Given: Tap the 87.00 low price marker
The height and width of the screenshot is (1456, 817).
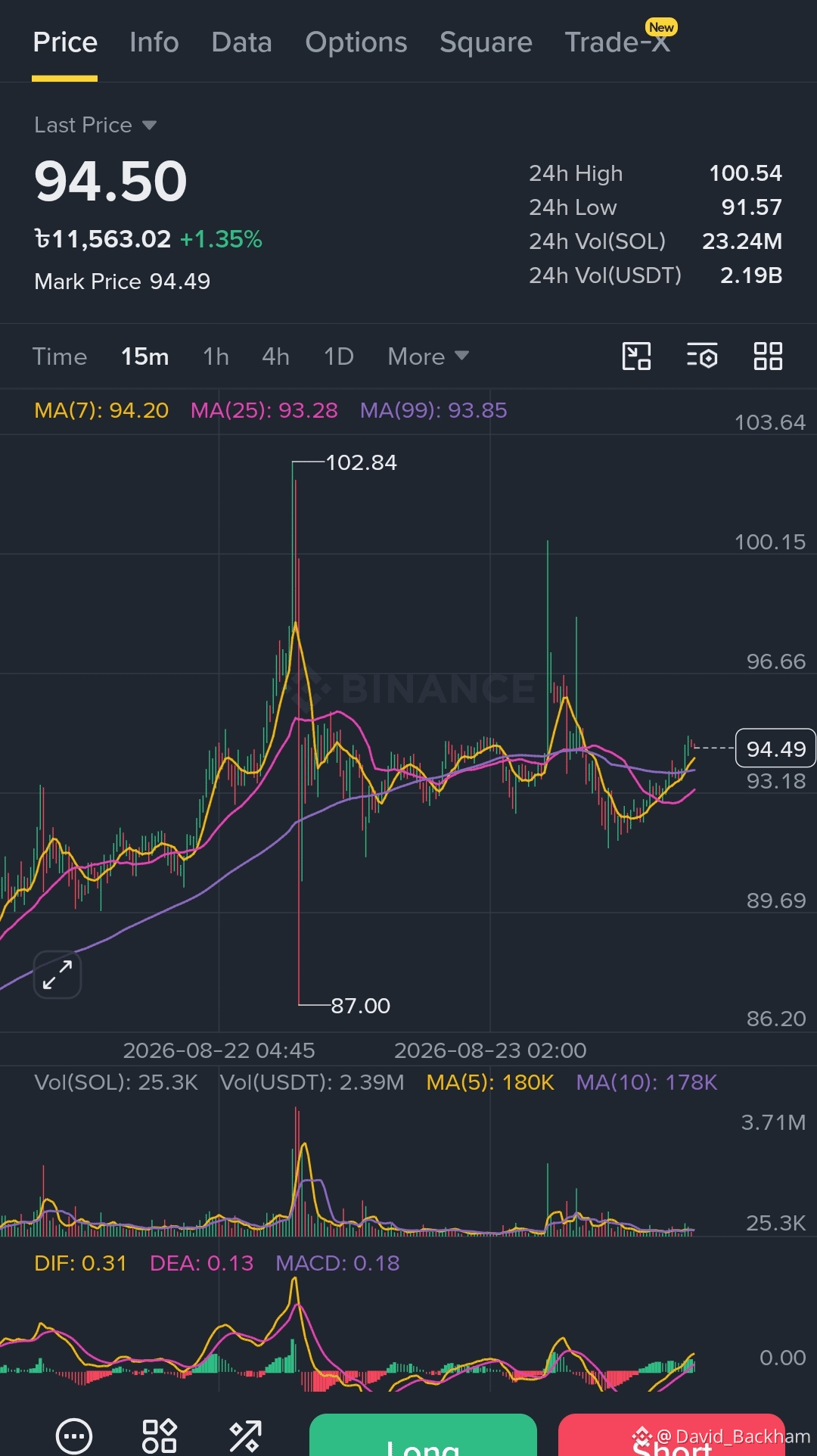Looking at the screenshot, I should (360, 1006).
